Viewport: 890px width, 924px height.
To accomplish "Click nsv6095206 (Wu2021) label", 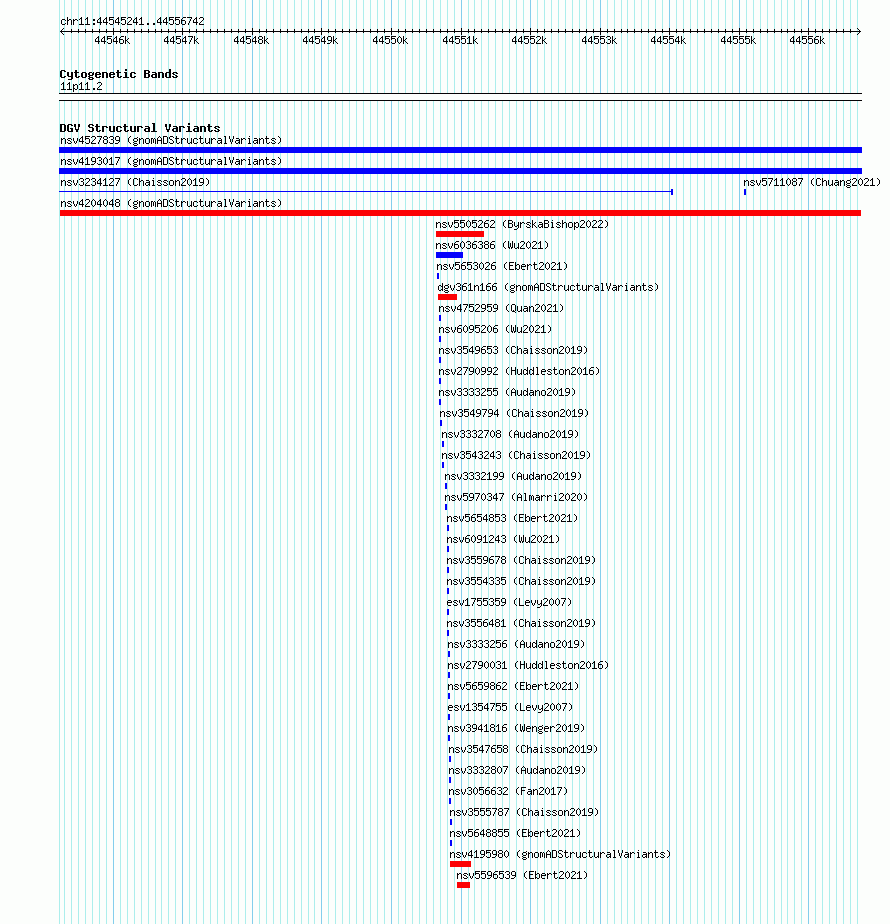I will tap(495, 329).
